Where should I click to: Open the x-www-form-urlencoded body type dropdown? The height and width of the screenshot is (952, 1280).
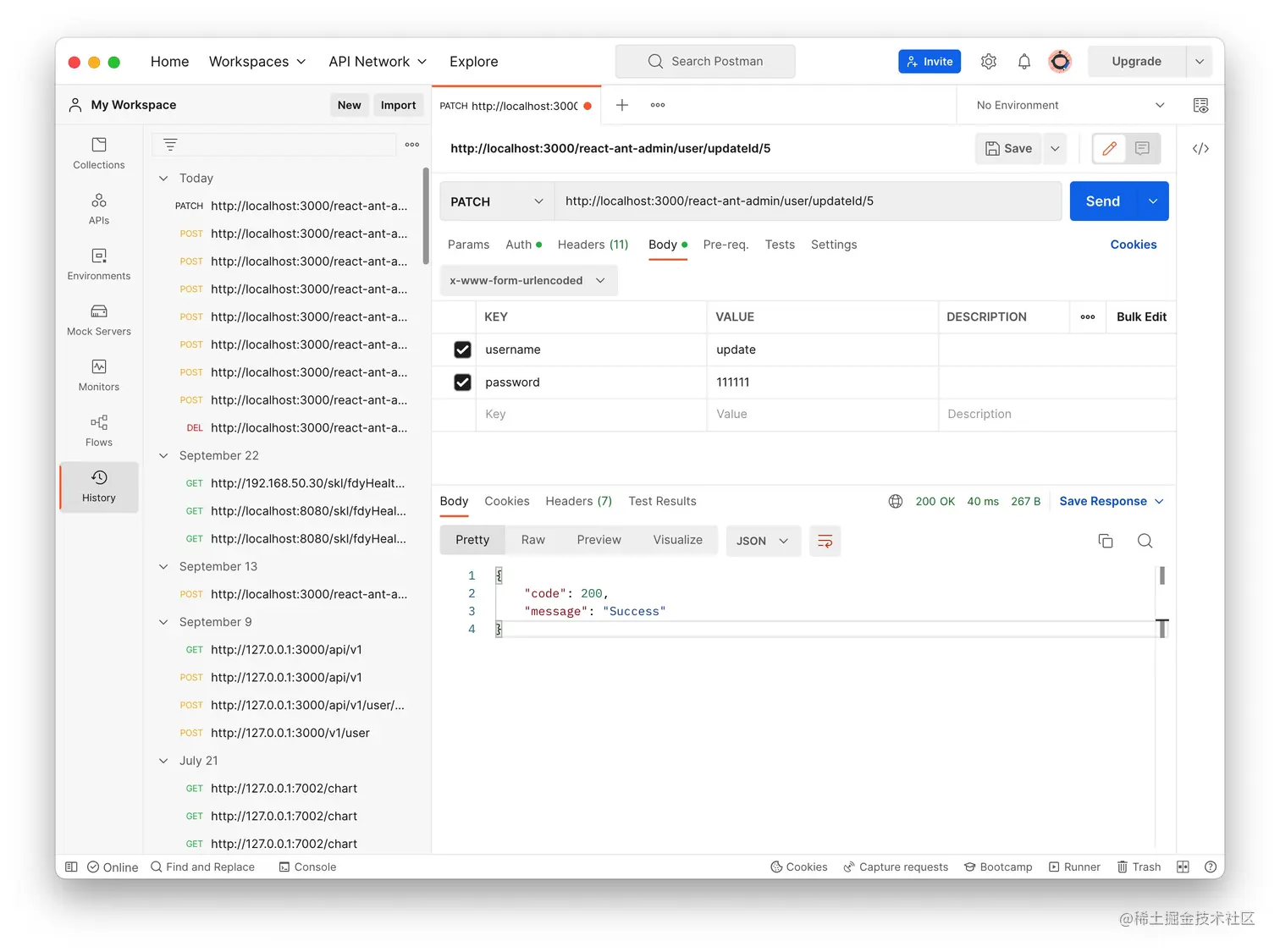(528, 281)
